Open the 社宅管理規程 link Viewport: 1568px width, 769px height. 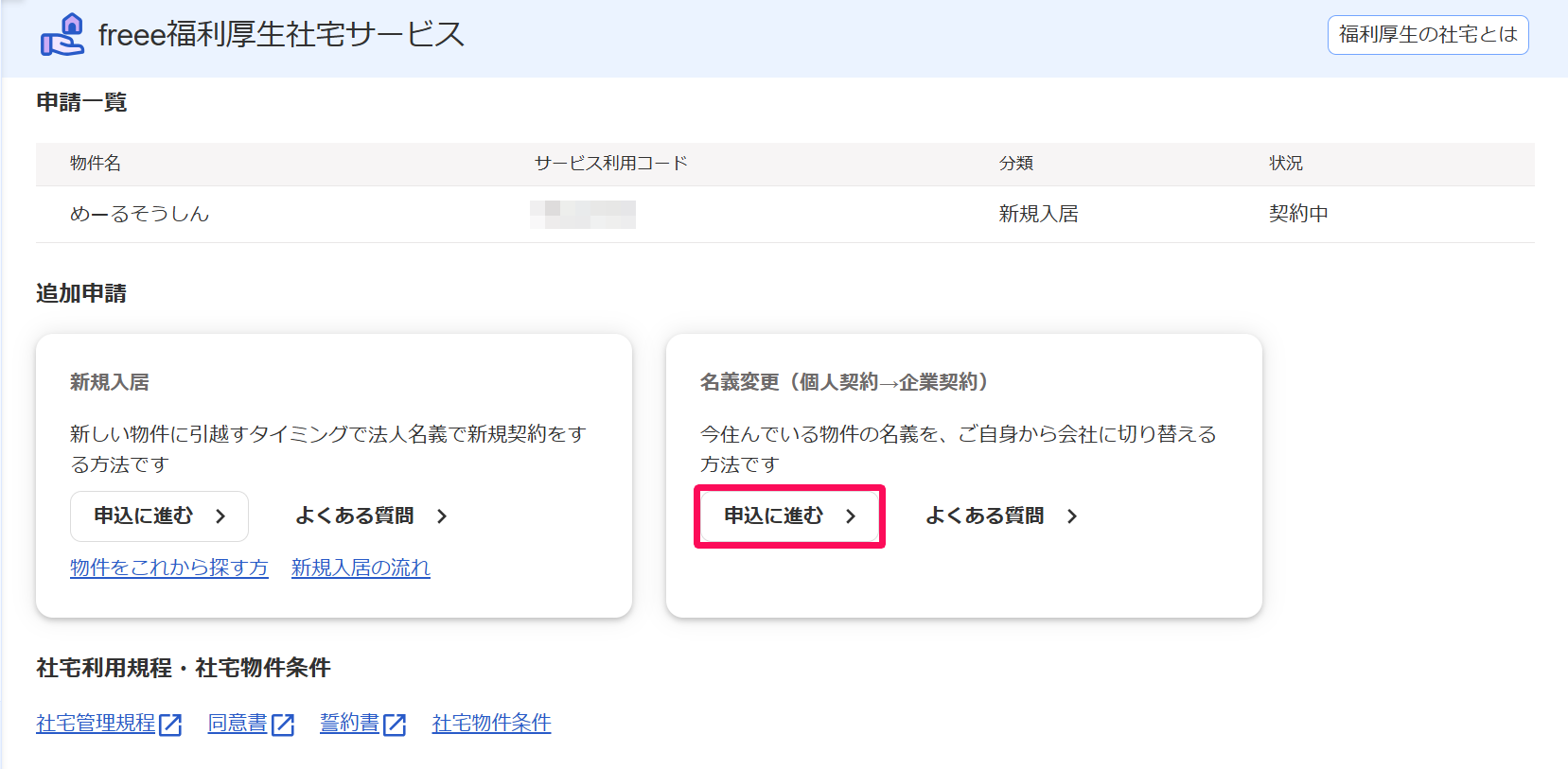tap(96, 724)
